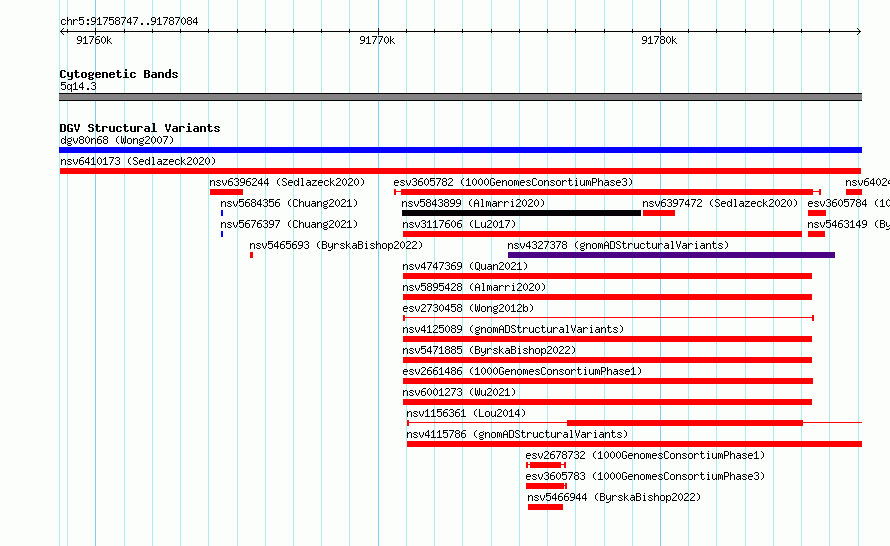This screenshot has width=890, height=546.
Task: Click the red bar under nsv5466944
Action: (545, 507)
